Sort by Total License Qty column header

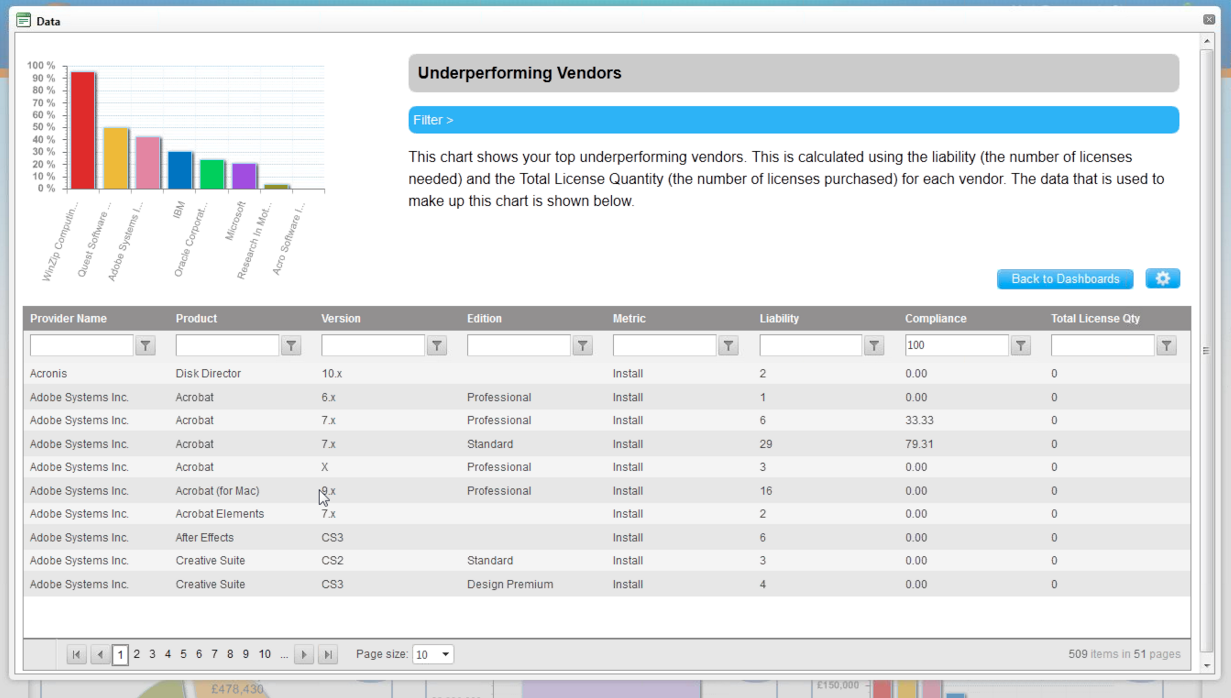[x=1095, y=318]
